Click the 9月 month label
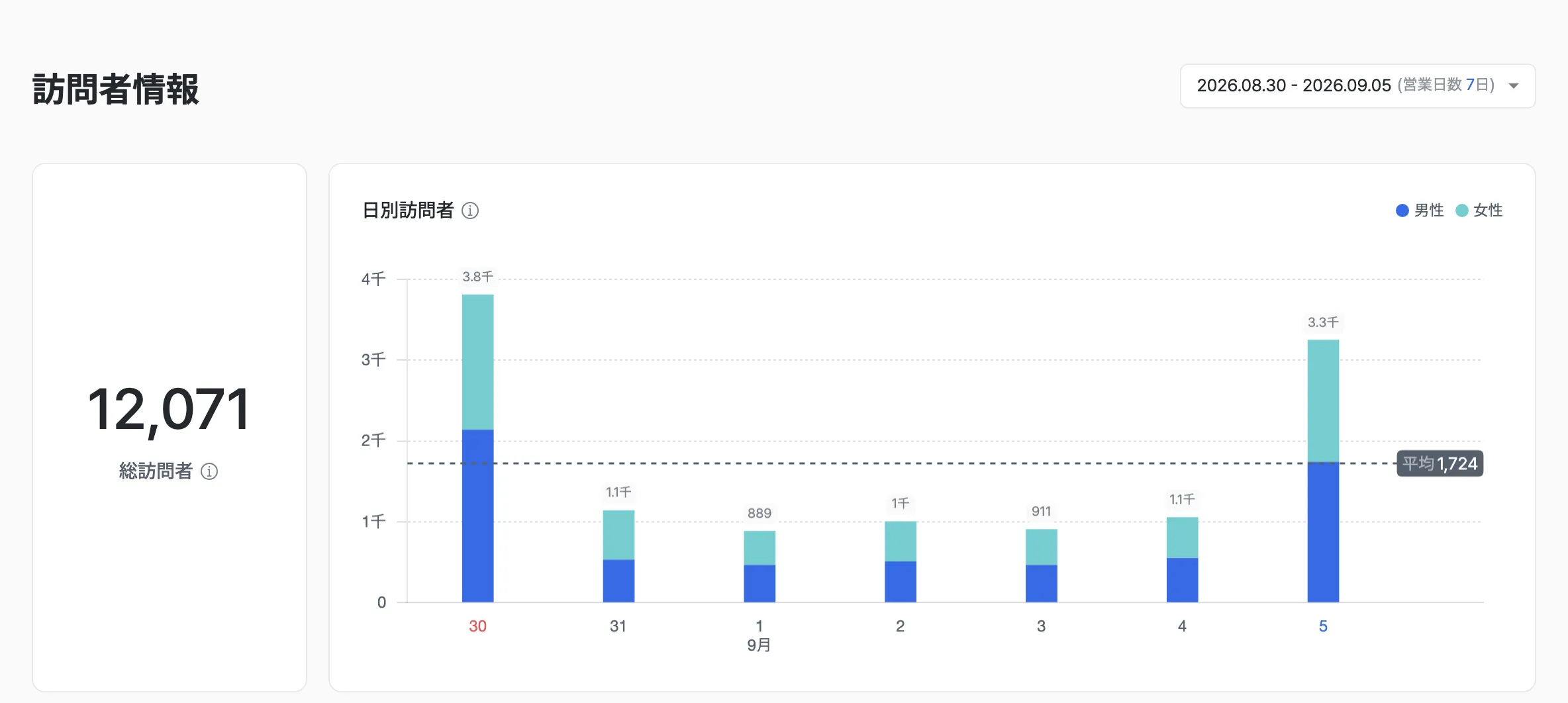Screen dimensions: 1568x703 (x=759, y=645)
